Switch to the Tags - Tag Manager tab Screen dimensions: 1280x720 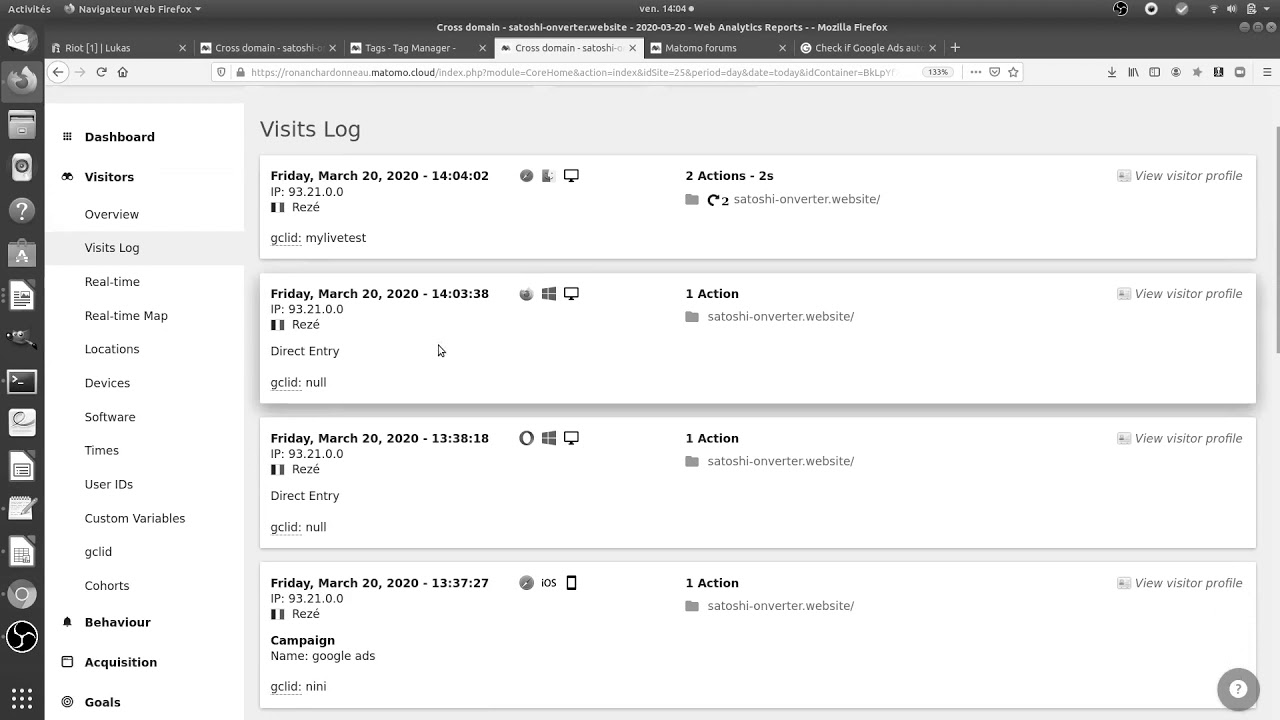[412, 47]
